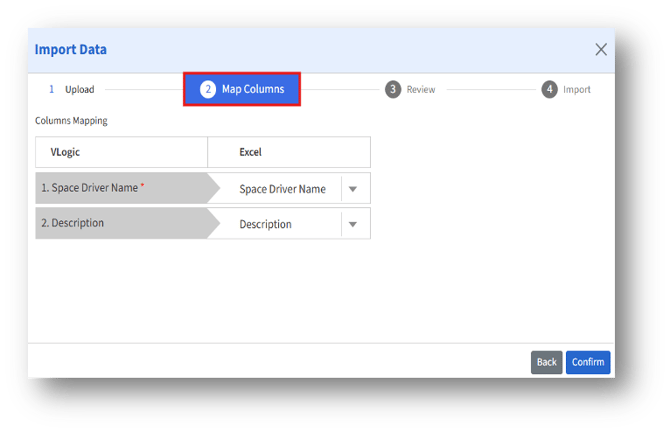Open the Import step label
The height and width of the screenshot is (432, 670).
[577, 89]
